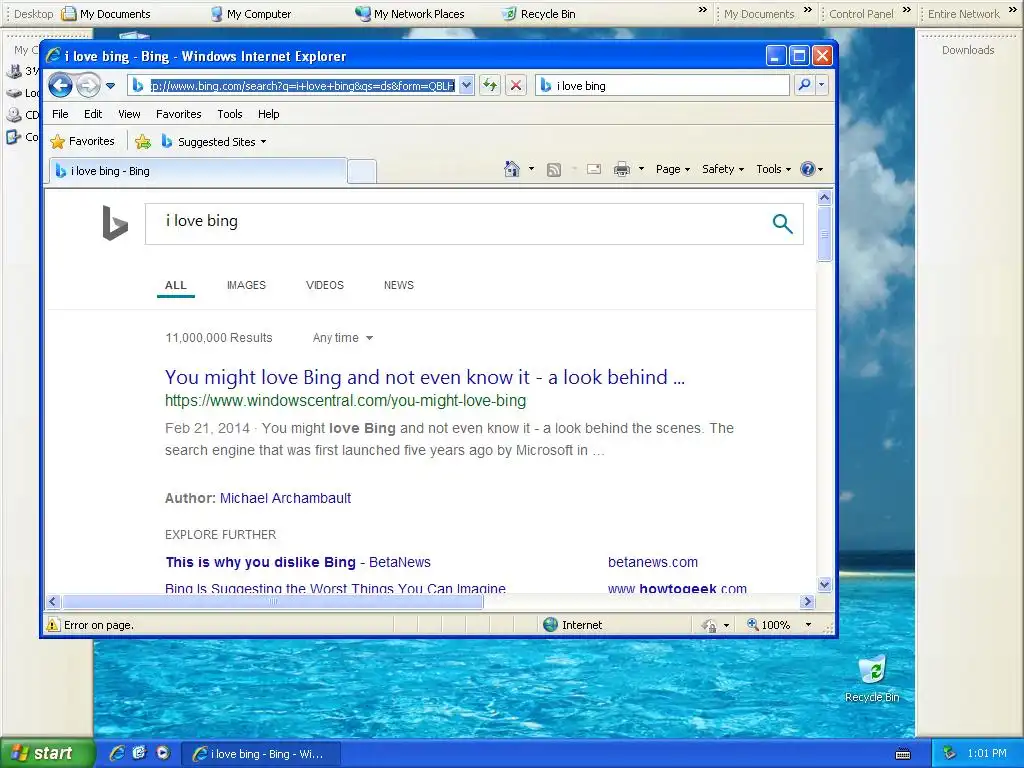Click the horizontal scrollbar right arrow

808,601
